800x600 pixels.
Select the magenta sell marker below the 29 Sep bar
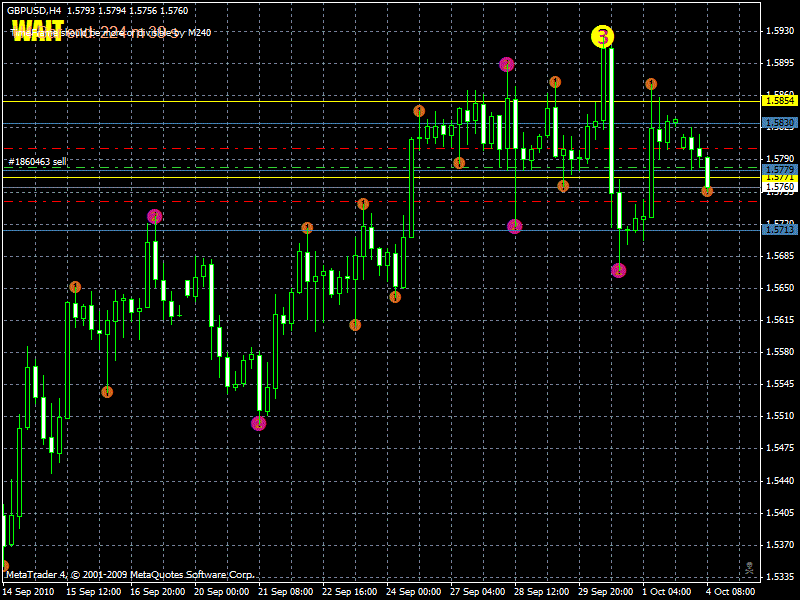point(618,270)
